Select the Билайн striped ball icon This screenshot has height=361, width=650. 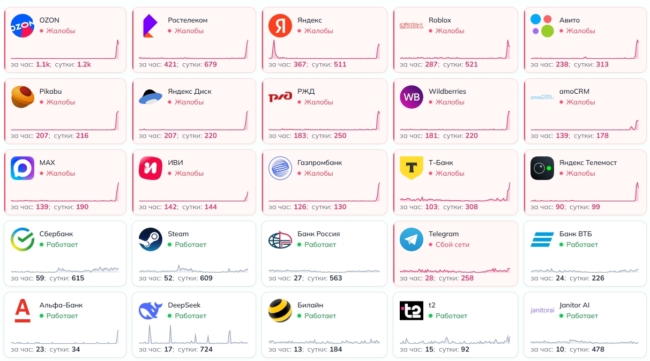(x=280, y=311)
